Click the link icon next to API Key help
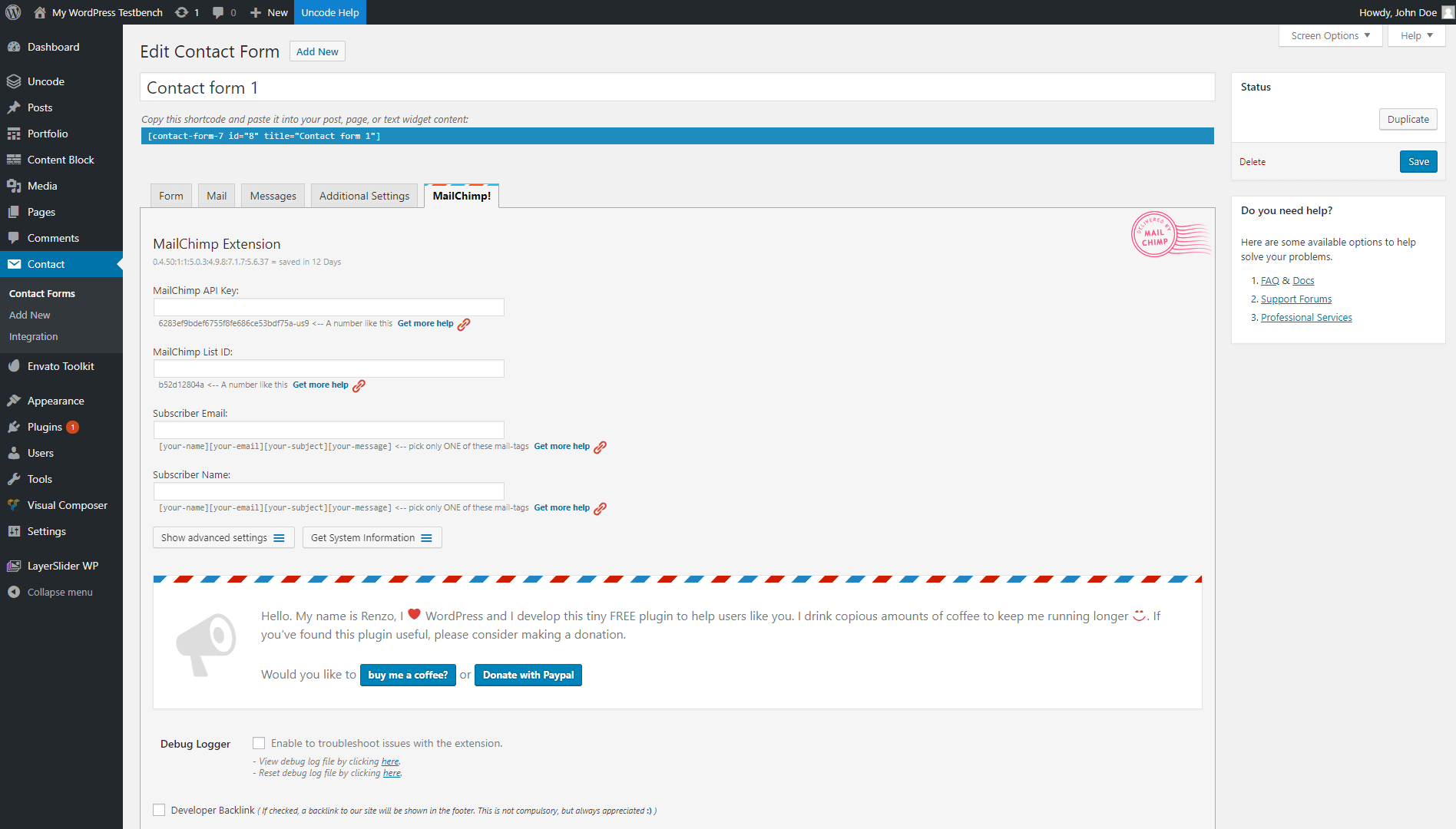This screenshot has width=1456, height=829. 464,325
